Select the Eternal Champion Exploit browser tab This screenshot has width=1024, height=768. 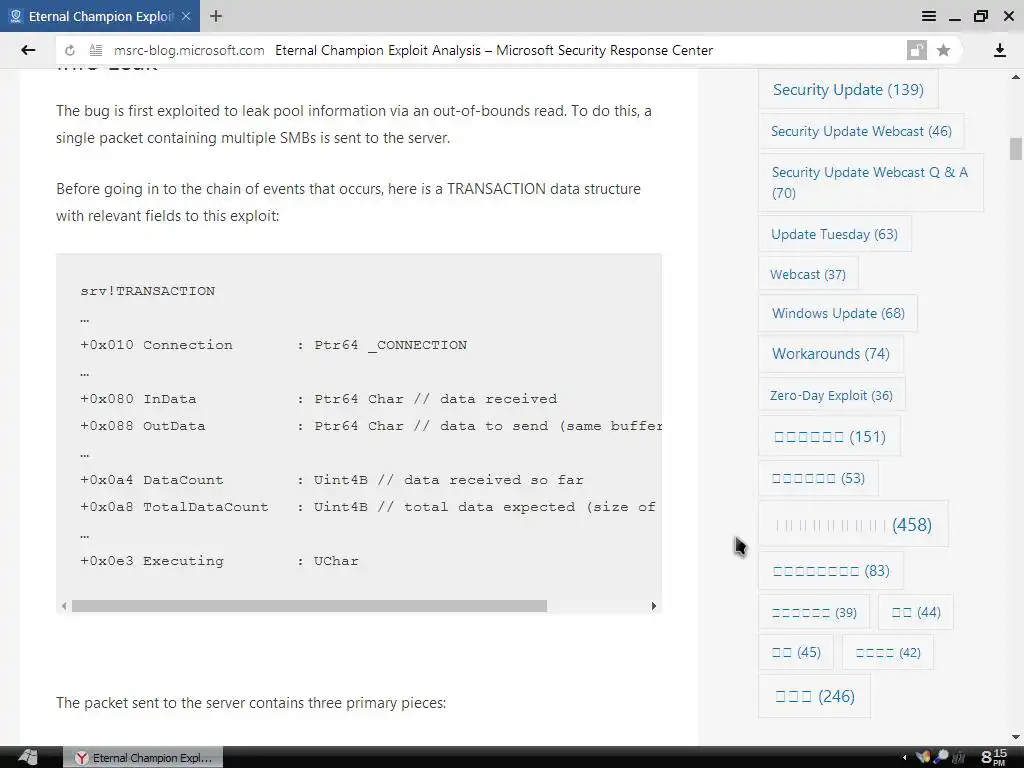tap(100, 16)
